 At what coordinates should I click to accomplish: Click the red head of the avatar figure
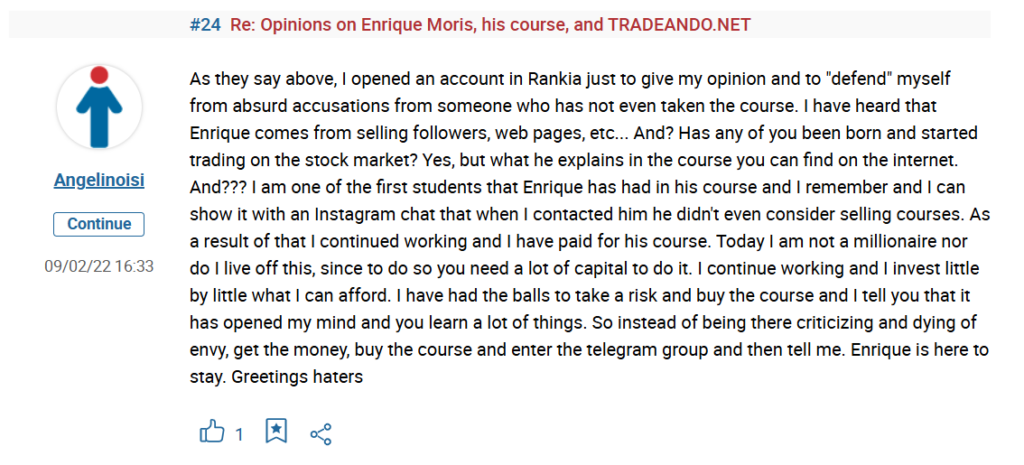click(x=99, y=75)
